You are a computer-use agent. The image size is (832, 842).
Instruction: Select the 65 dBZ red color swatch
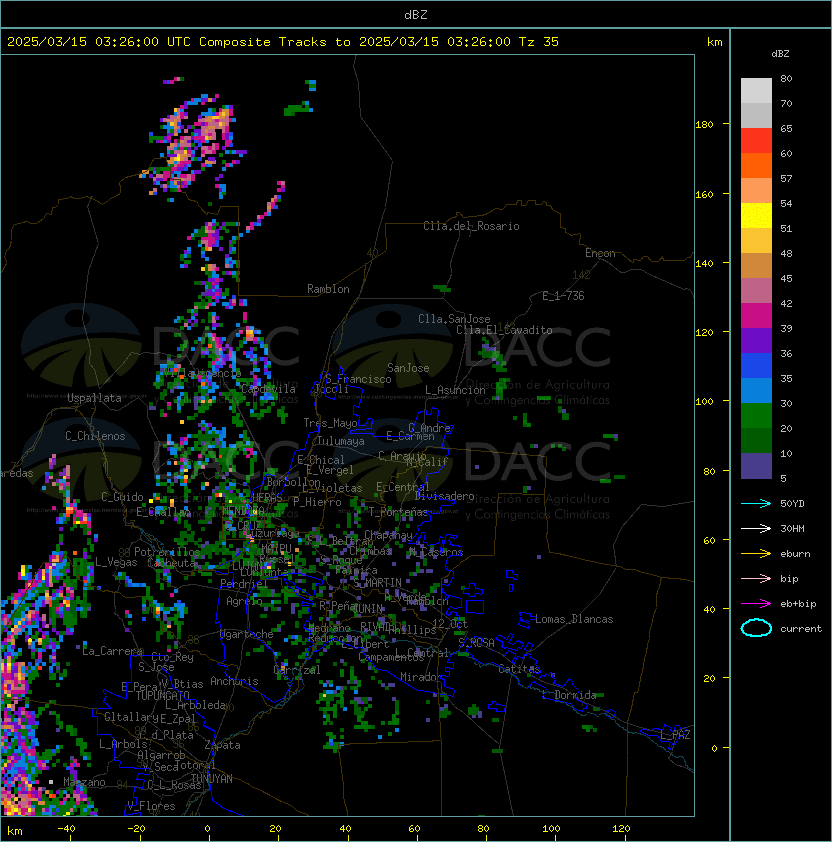(x=756, y=140)
